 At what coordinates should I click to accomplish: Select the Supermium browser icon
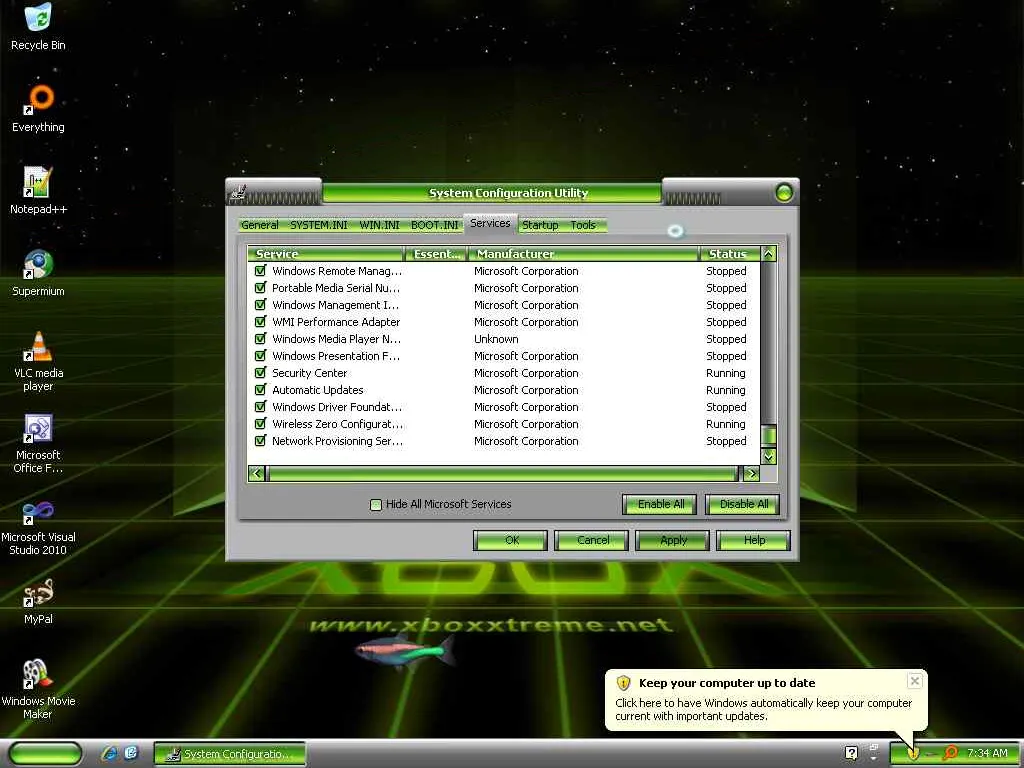tap(38, 272)
